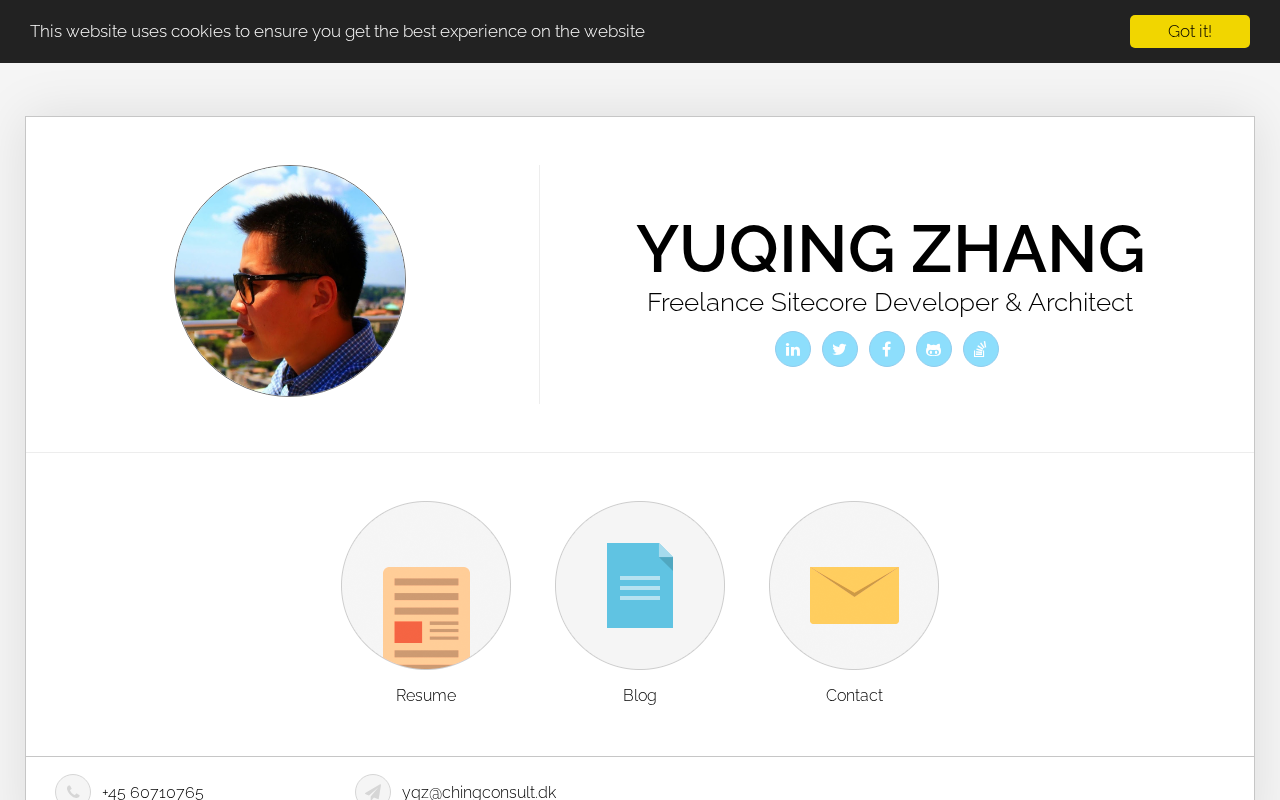The height and width of the screenshot is (800, 1280).
Task: Open the GitHub profile icon
Action: 934,349
